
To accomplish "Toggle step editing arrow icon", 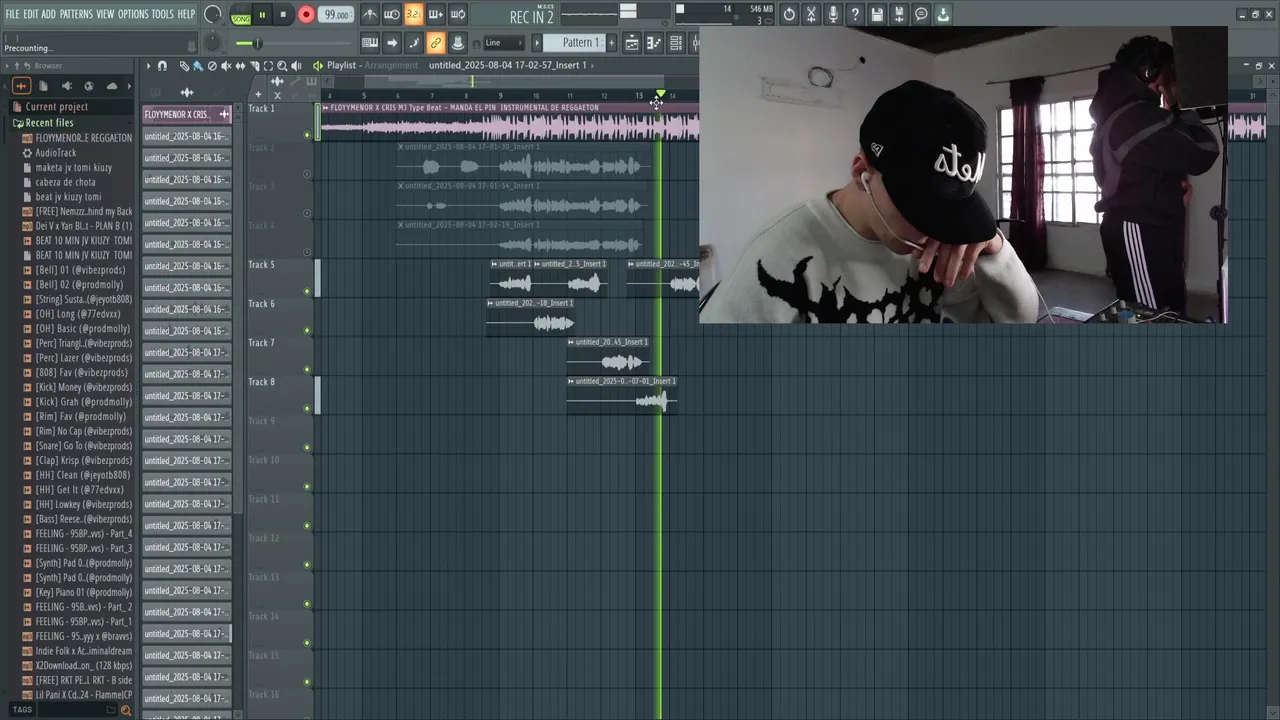I will point(392,42).
